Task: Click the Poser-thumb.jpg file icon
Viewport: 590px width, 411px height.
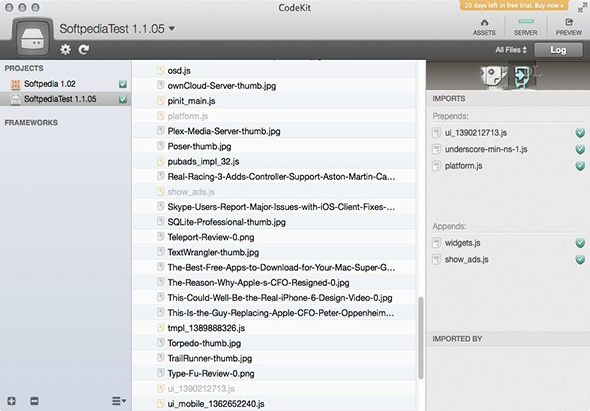Action: click(161, 146)
